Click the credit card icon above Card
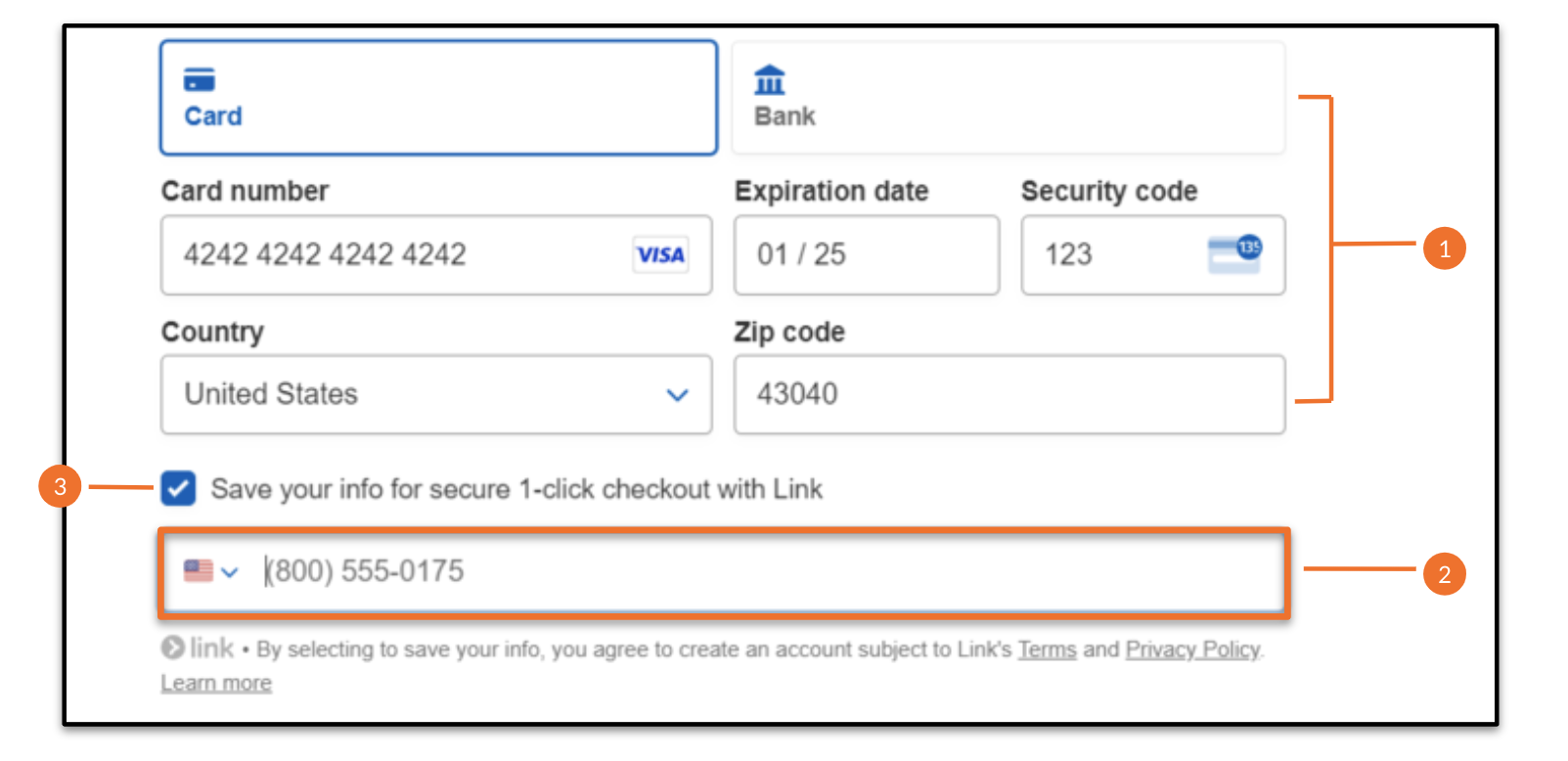 (x=200, y=79)
